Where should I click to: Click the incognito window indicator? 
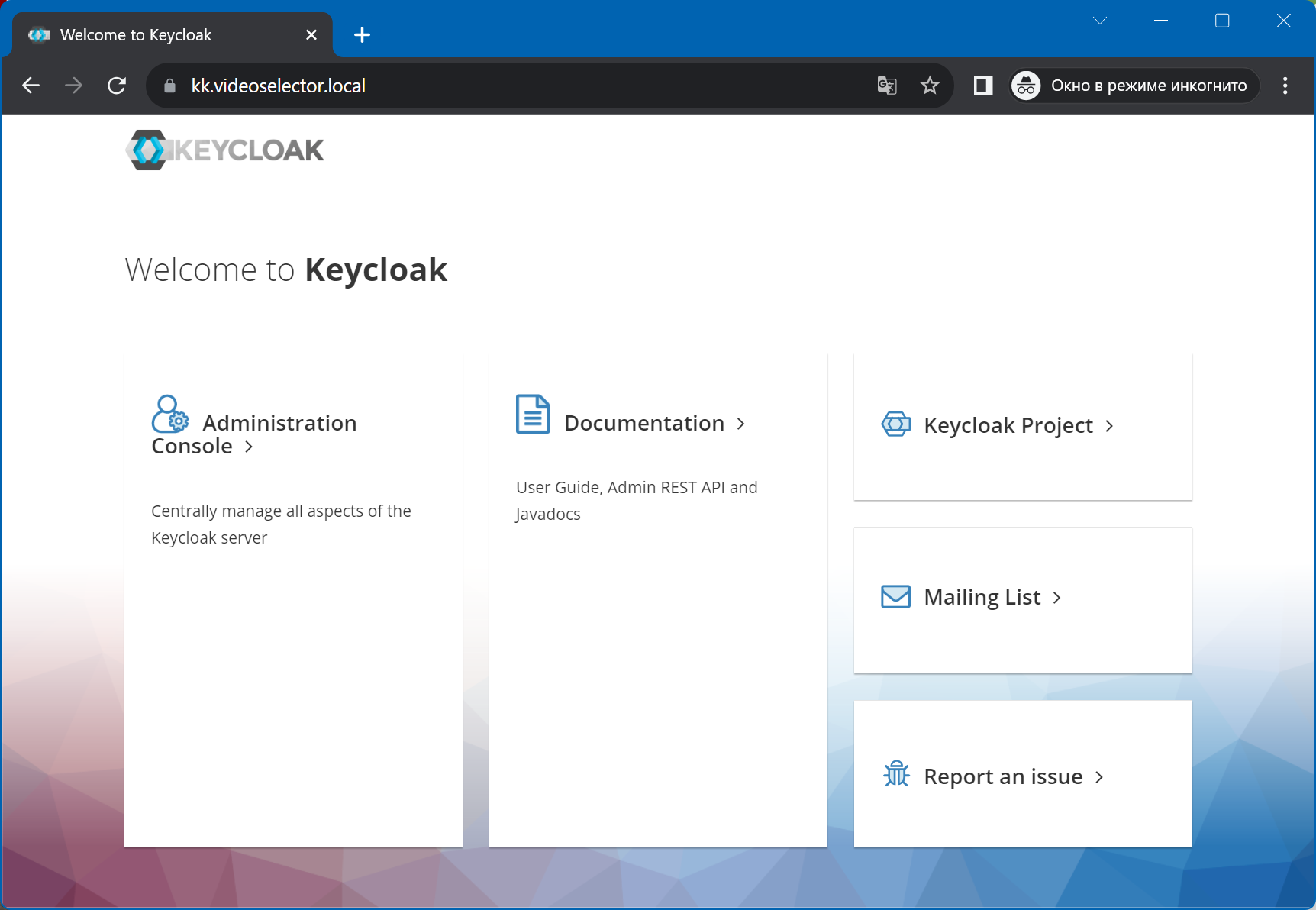(x=1134, y=86)
